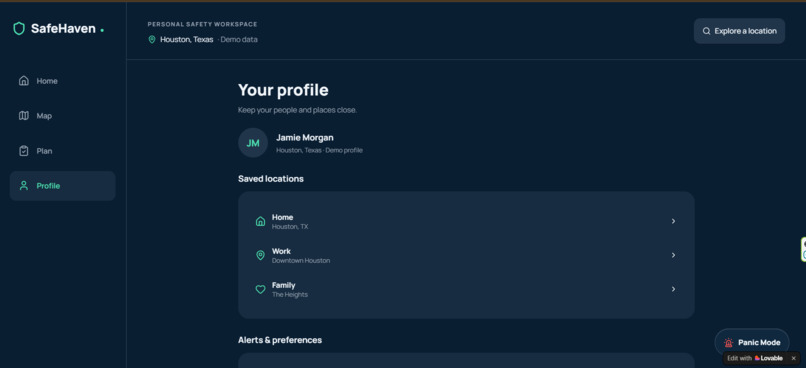
Task: Select the Profile sidebar item
Action: 63,186
